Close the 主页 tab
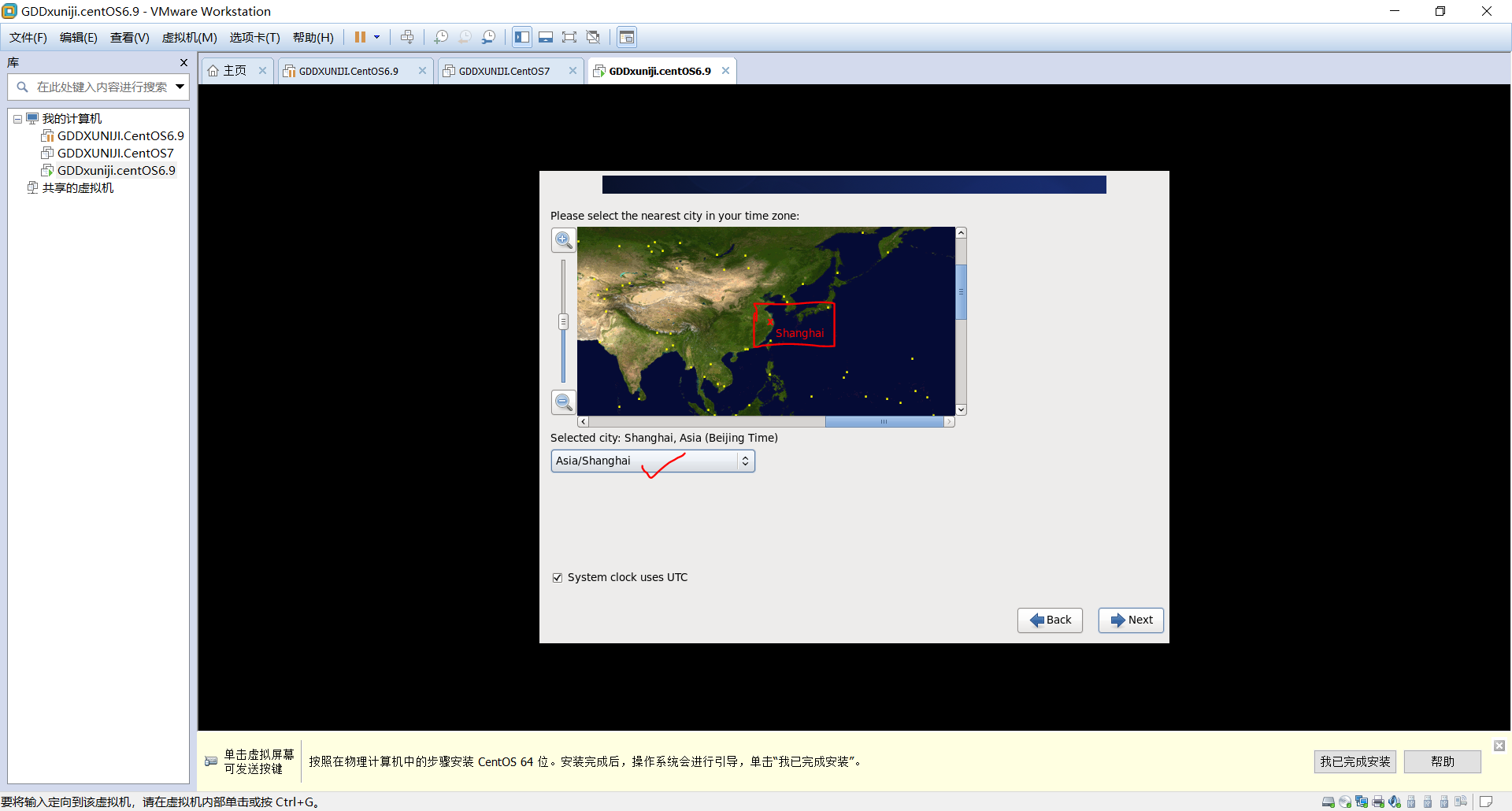The image size is (1512, 811). coord(262,71)
